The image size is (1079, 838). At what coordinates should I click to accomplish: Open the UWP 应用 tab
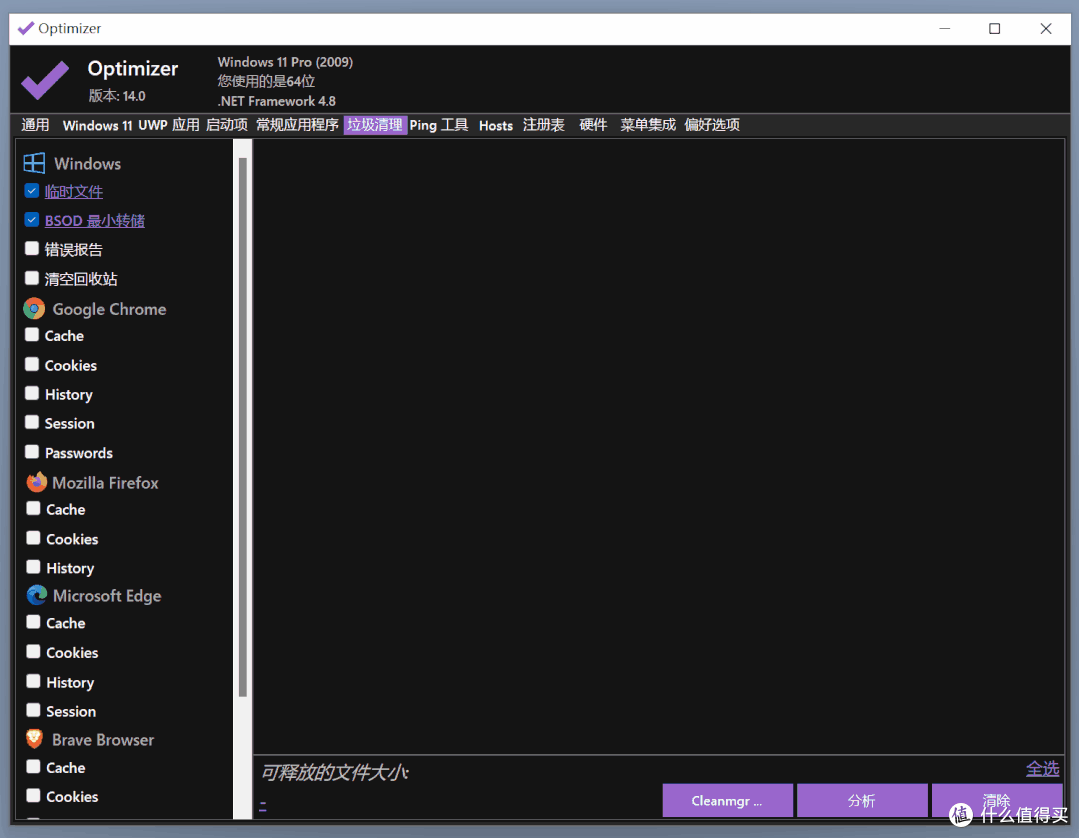point(169,125)
